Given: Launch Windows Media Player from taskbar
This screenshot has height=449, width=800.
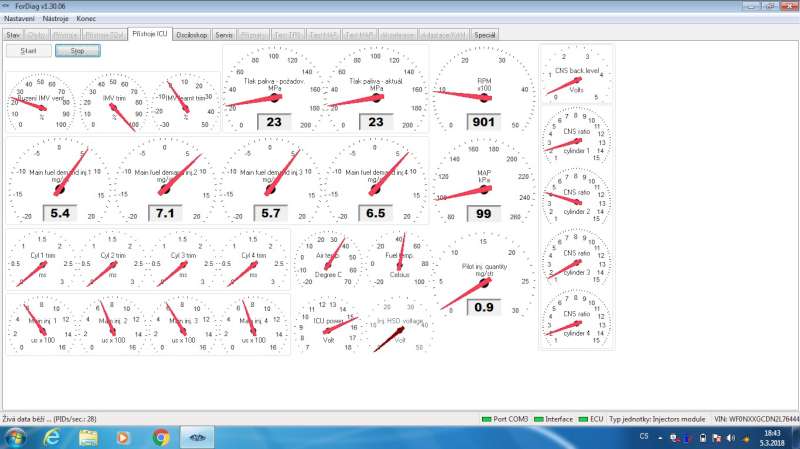Looking at the screenshot, I should [124, 437].
